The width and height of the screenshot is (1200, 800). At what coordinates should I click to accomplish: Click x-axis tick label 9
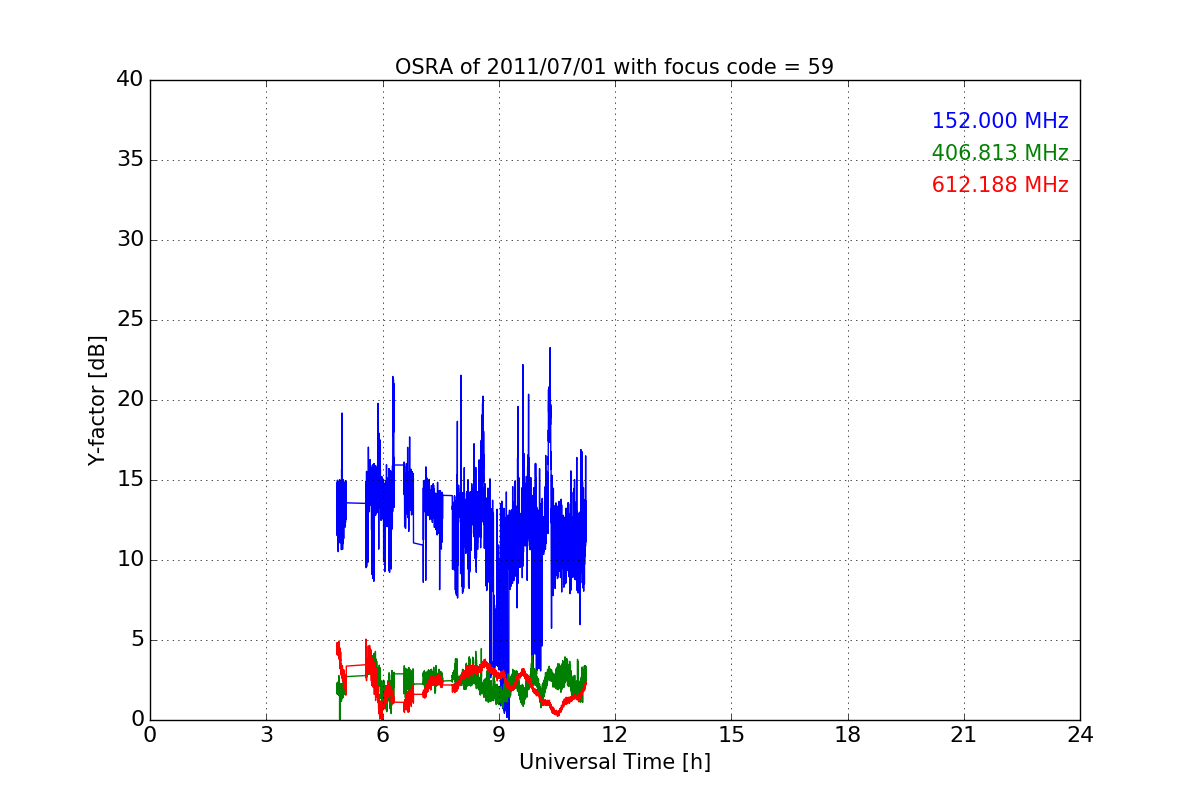click(499, 734)
